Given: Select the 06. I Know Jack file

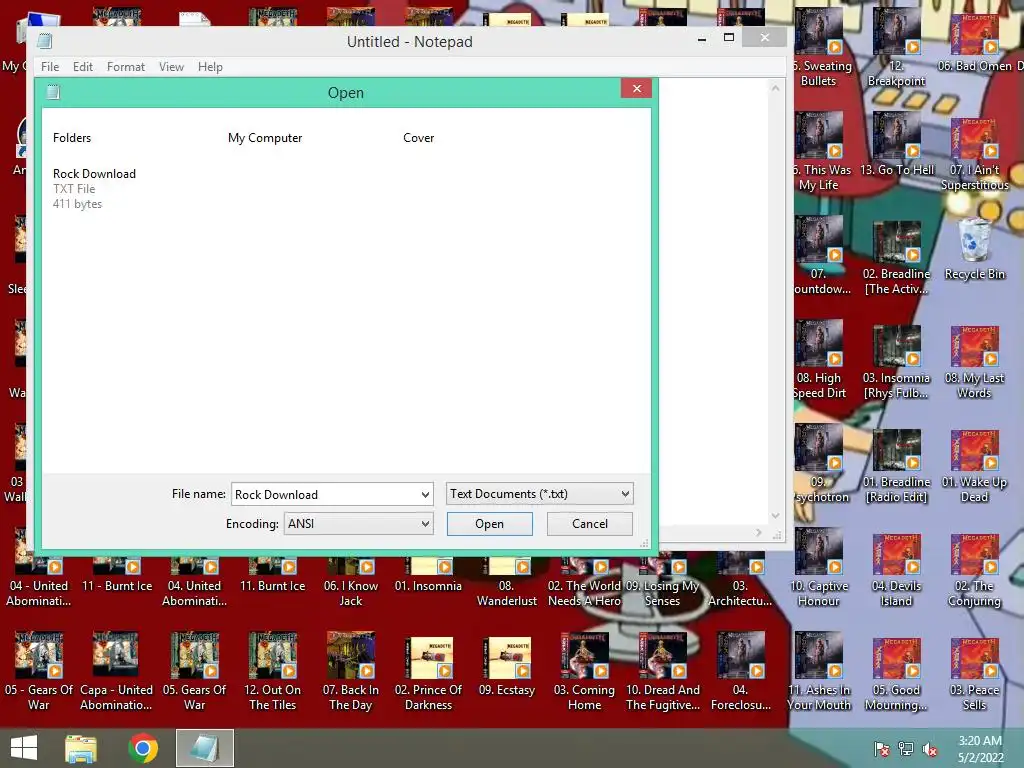Looking at the screenshot, I should pos(351,583).
